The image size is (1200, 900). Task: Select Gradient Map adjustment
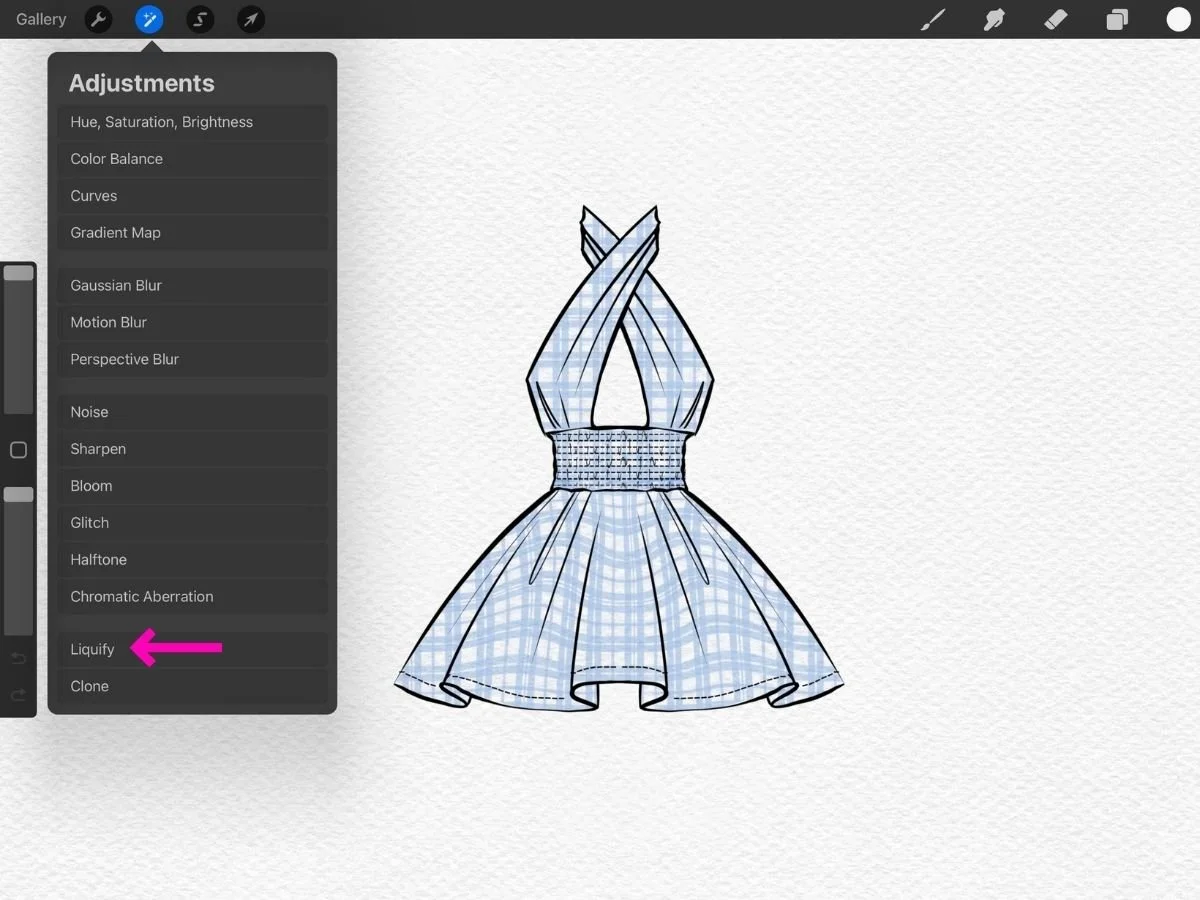[x=192, y=233]
